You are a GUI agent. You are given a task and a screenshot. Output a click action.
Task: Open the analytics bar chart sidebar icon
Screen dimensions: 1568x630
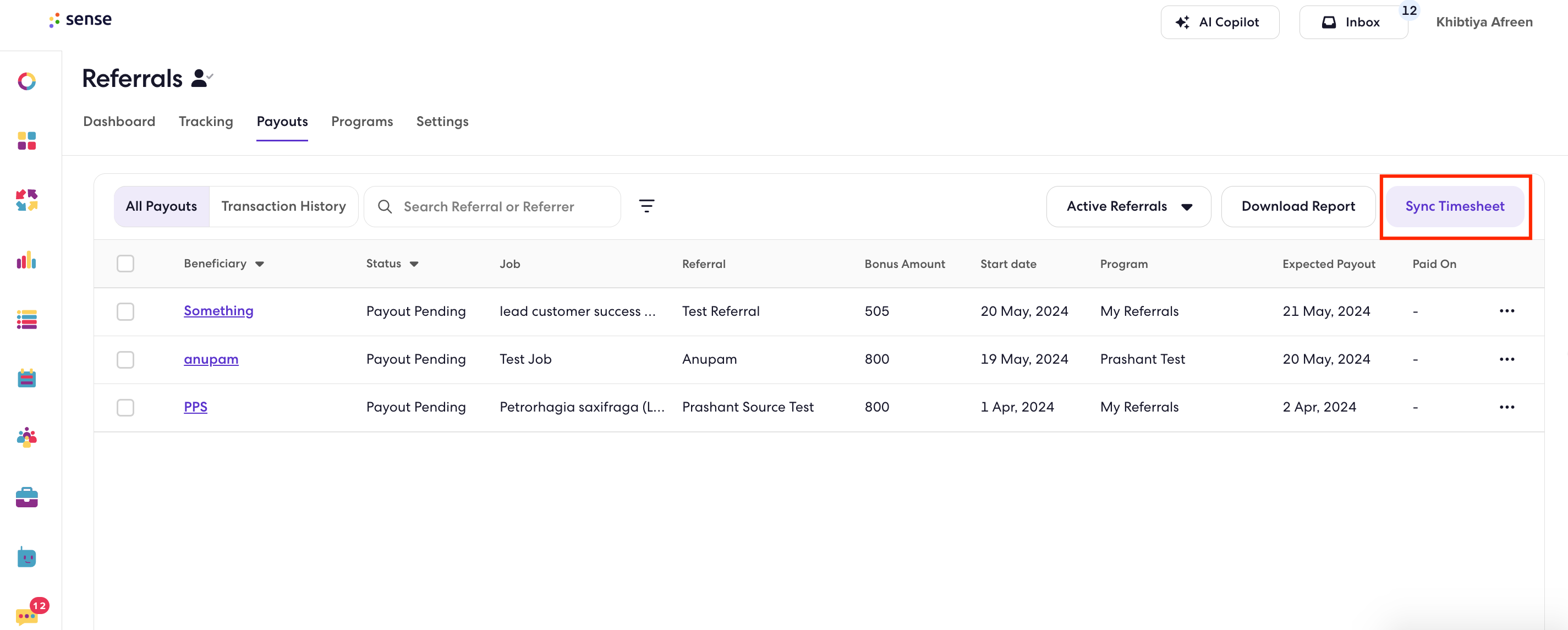point(26,260)
